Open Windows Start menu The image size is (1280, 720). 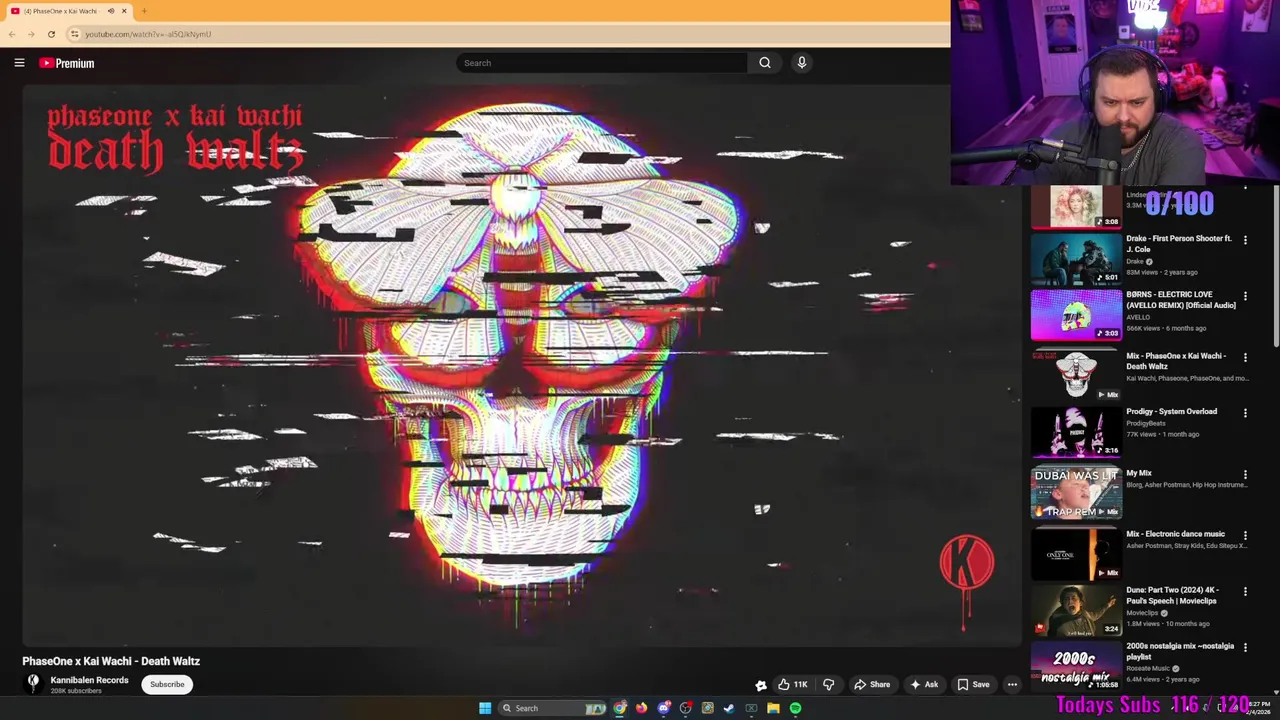[485, 708]
